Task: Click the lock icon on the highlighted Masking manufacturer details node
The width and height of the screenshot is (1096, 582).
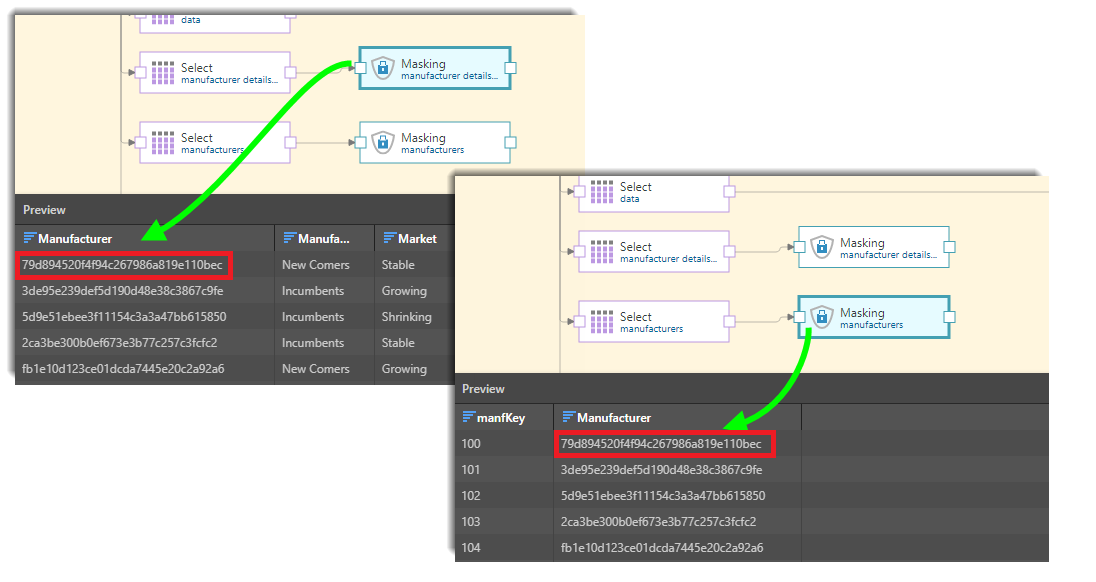Action: point(381,68)
